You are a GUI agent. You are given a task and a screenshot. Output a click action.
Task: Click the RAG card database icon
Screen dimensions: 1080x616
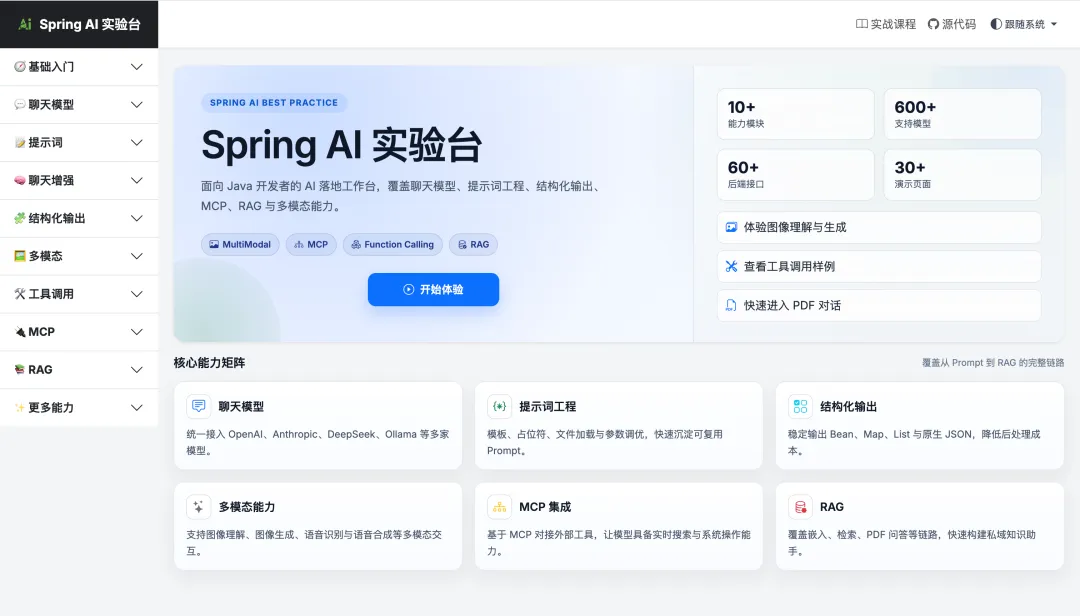800,507
